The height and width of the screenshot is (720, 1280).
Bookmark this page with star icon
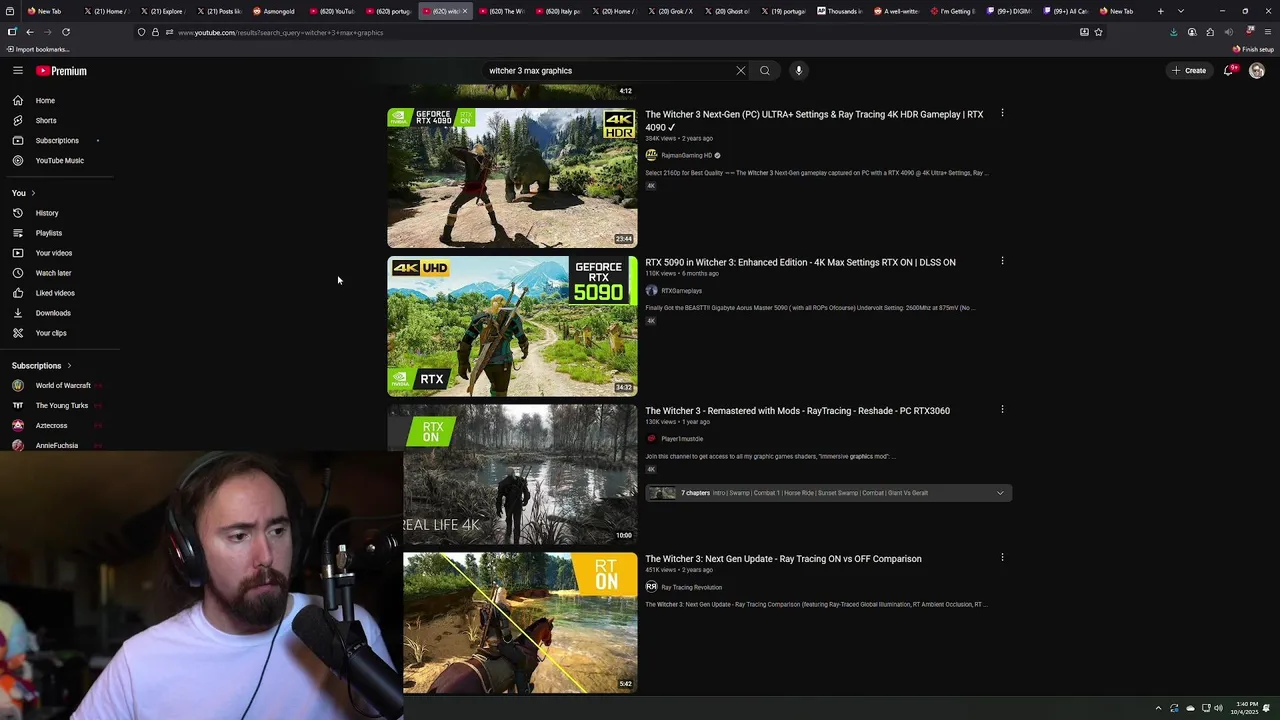(x=1098, y=32)
